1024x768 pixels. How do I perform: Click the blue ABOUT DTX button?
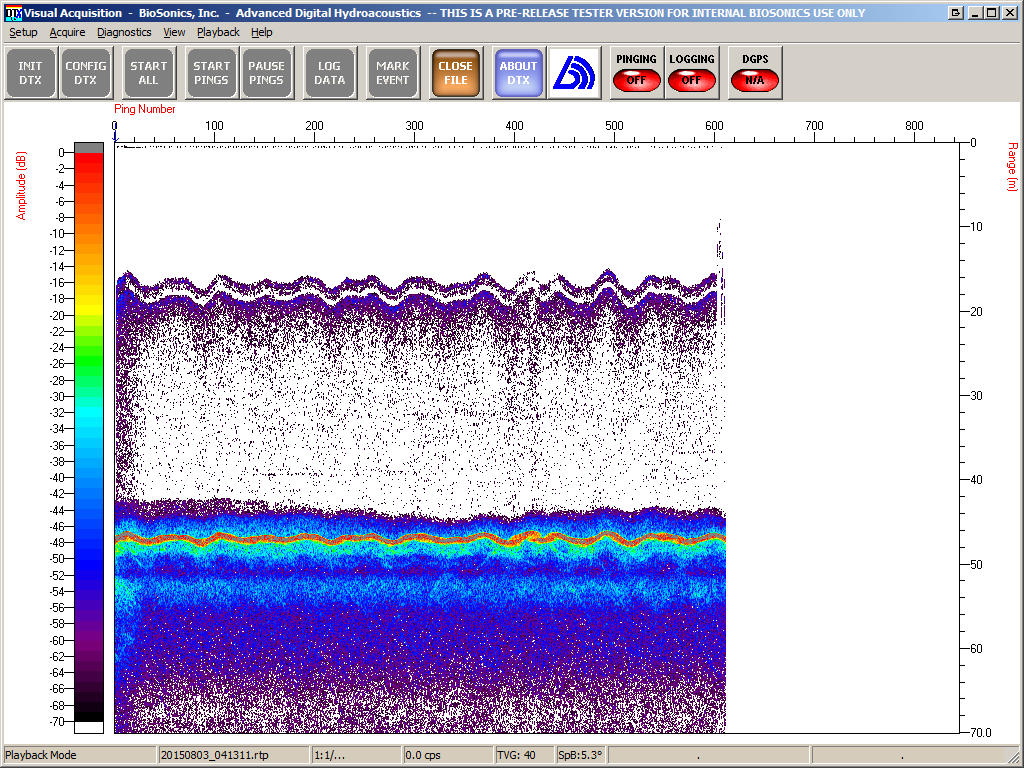coord(519,73)
